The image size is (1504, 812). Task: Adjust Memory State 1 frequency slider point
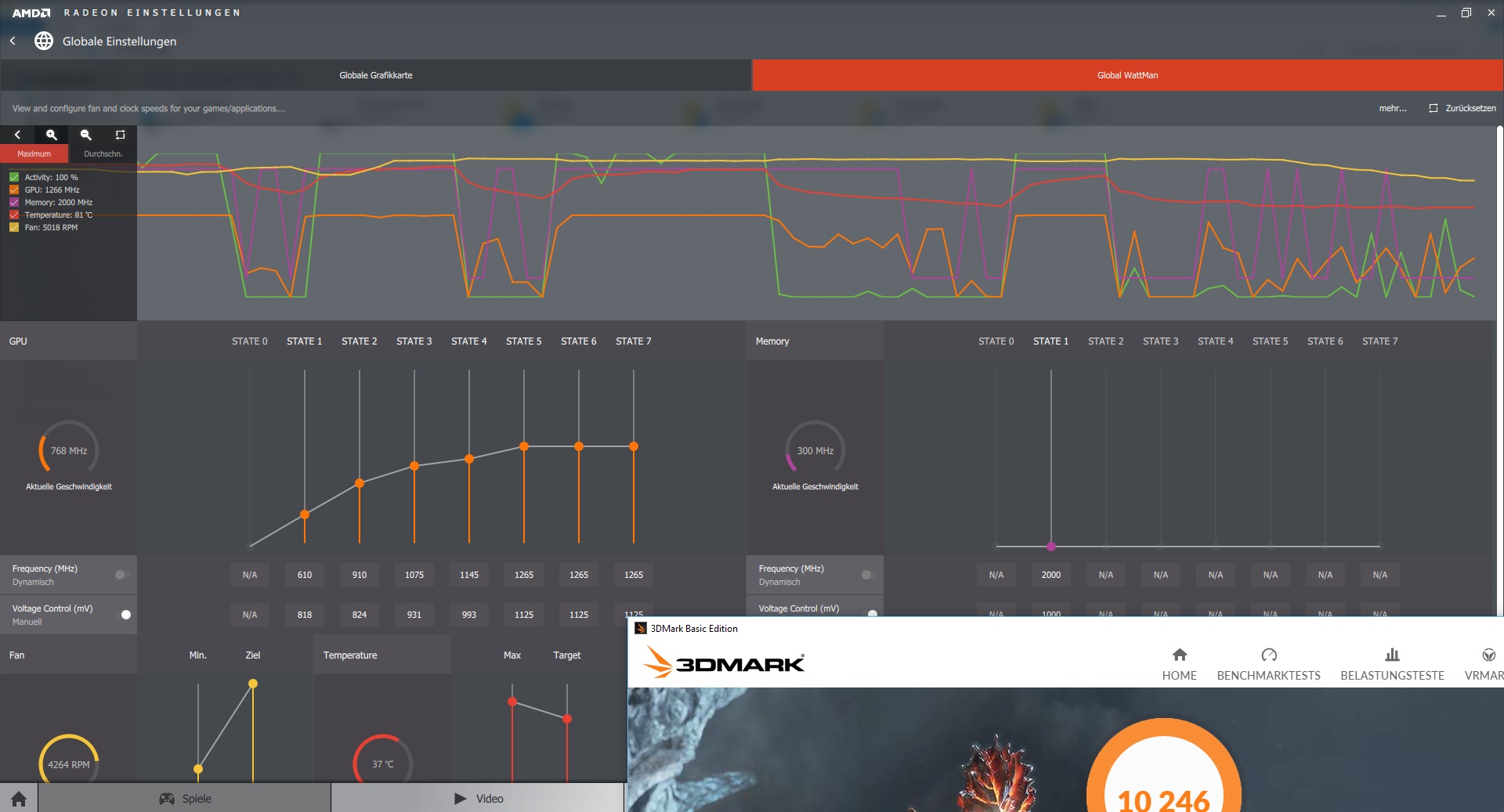pos(1051,547)
